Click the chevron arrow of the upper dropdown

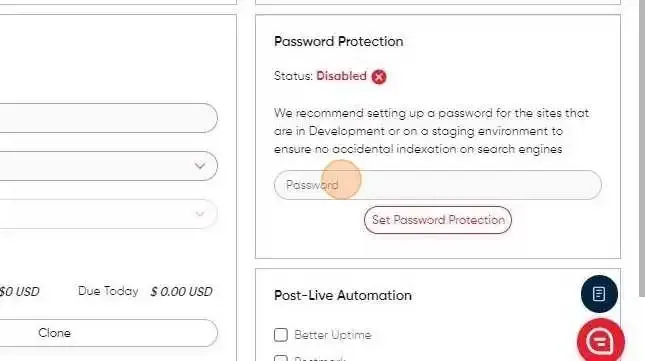(200, 166)
